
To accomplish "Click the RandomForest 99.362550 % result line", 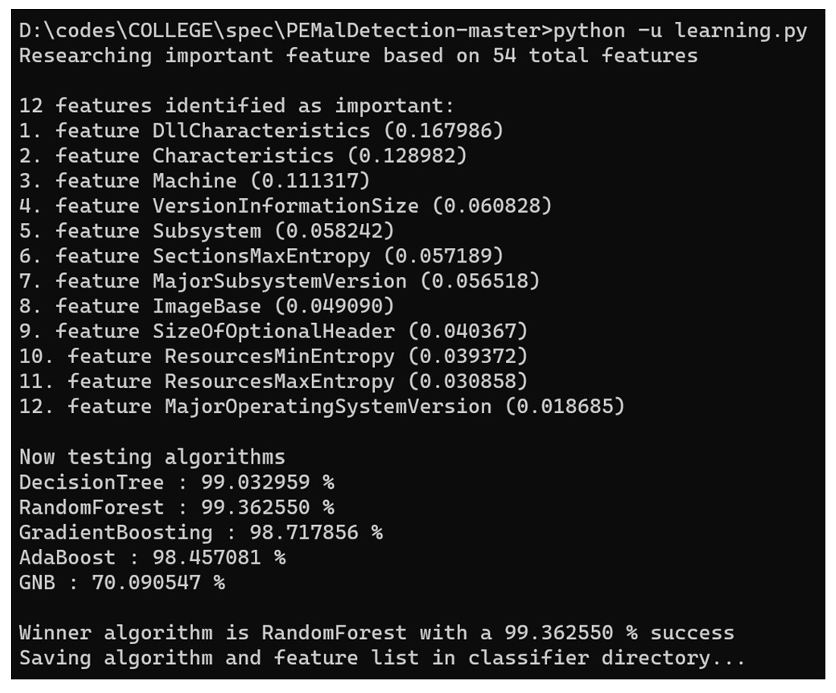I will [x=177, y=507].
